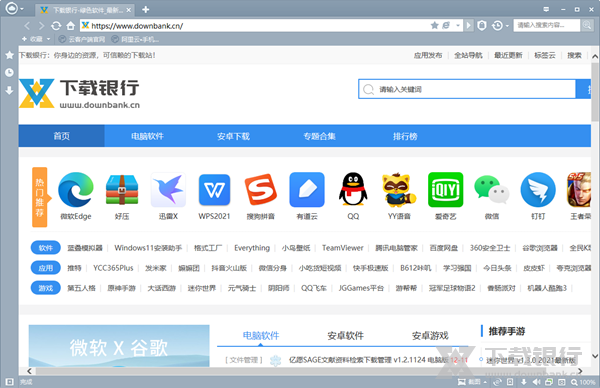600x388 pixels.
Task: Open the downloads arrow in the left sidebar
Action: (x=10, y=90)
